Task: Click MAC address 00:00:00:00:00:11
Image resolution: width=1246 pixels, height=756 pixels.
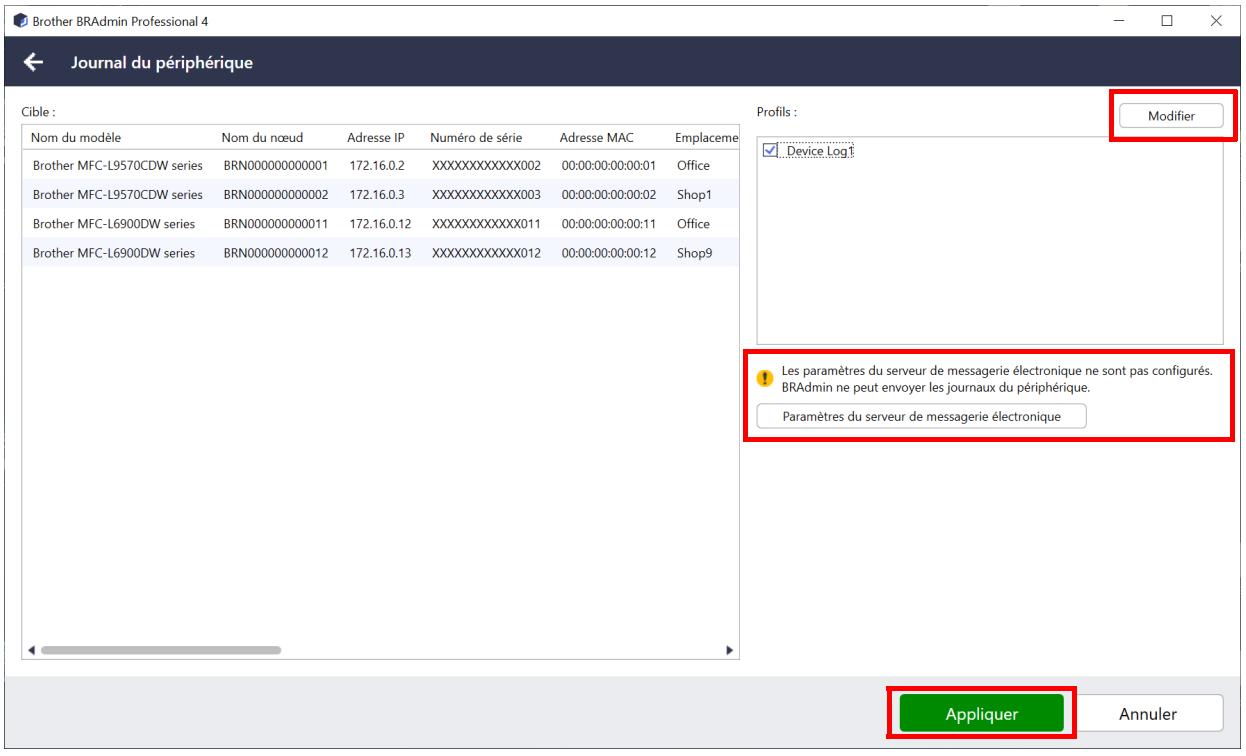Action: (608, 224)
